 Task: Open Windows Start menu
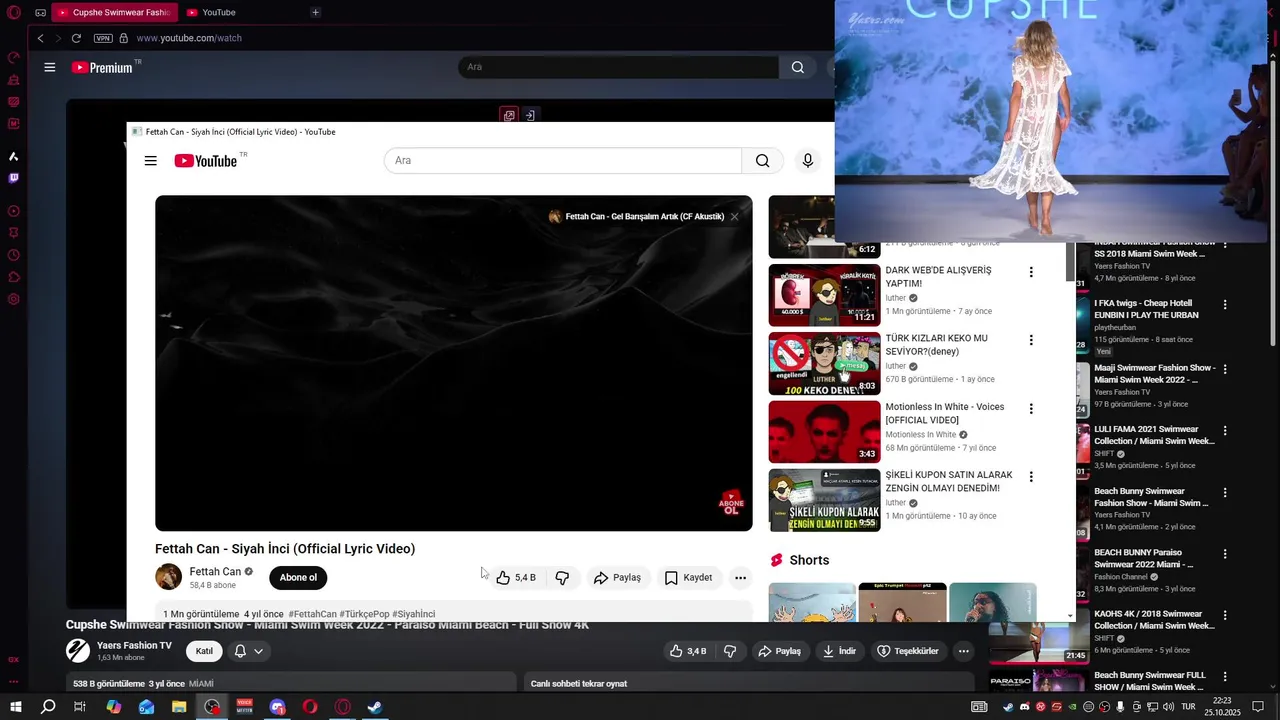coord(15,707)
